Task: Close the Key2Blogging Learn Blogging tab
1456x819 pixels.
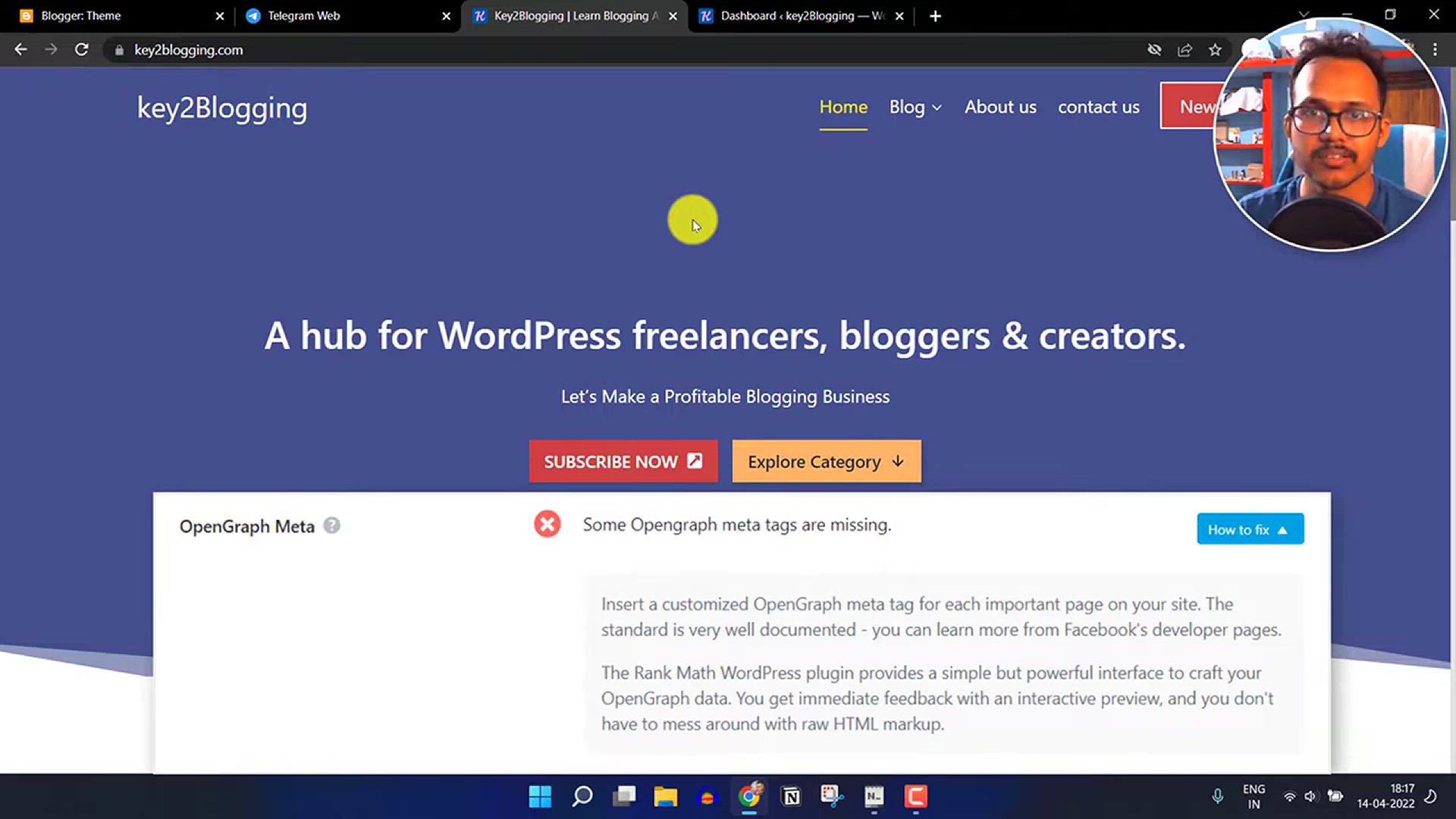Action: 673,16
